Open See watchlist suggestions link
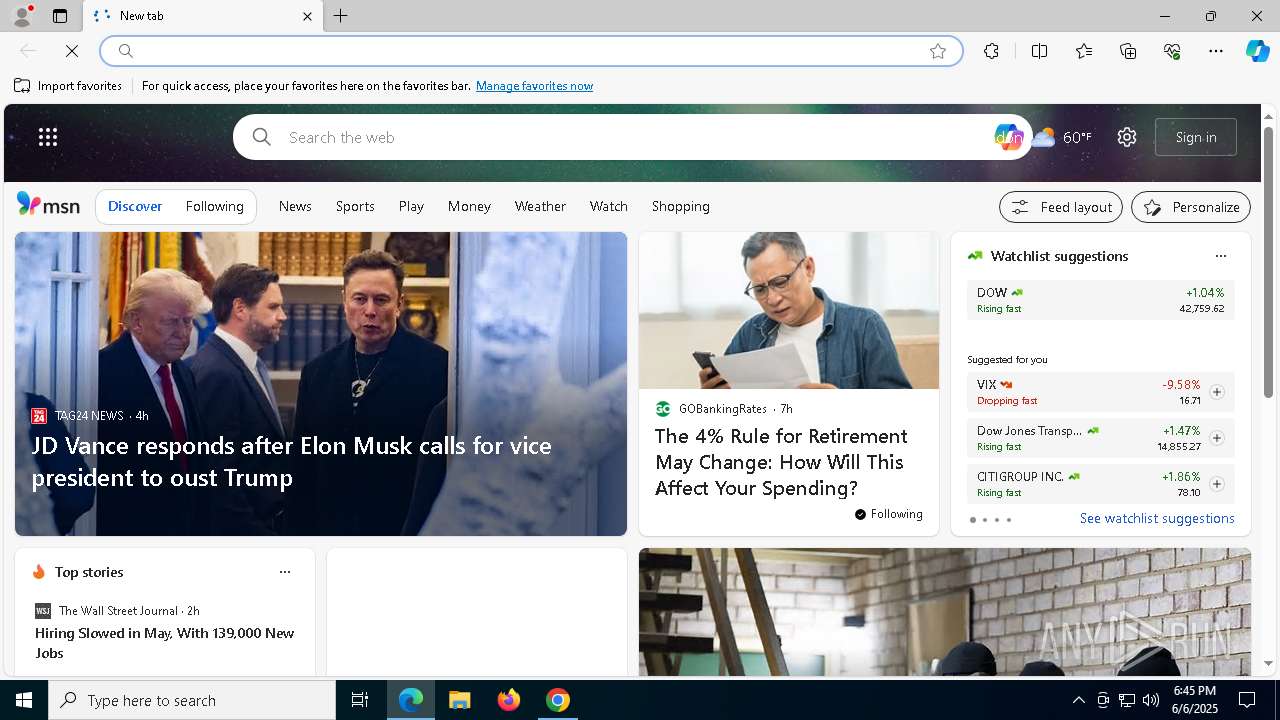The height and width of the screenshot is (720, 1280). click(1157, 518)
